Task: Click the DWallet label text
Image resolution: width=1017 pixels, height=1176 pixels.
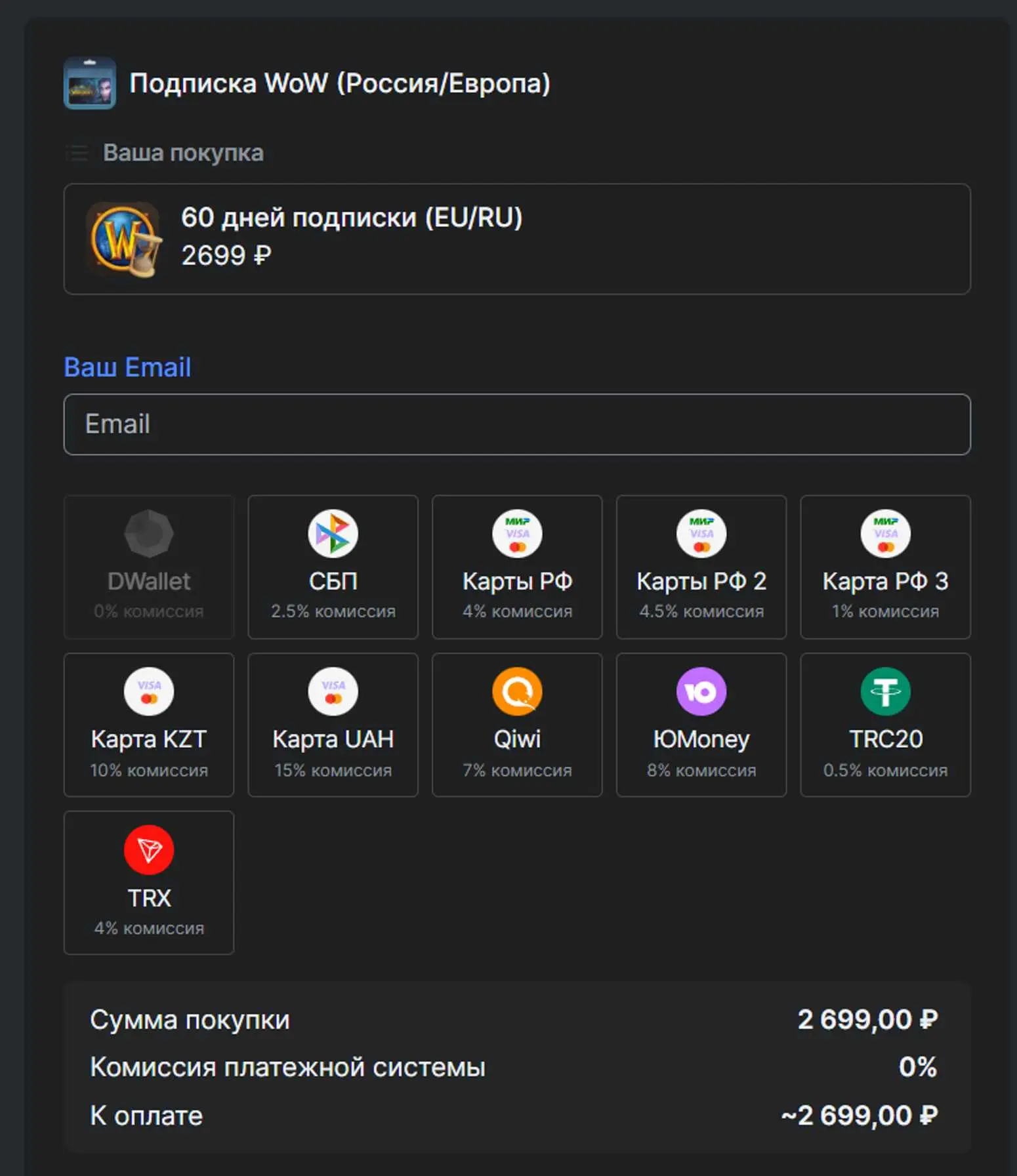Action: click(x=149, y=581)
